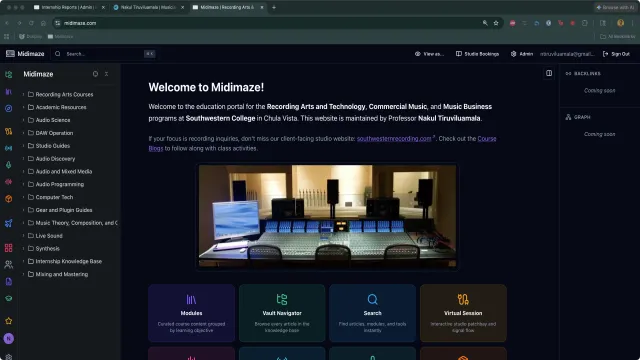Image resolution: width=640 pixels, height=360 pixels.
Task: Click the users group icon in left rail
Action: pyautogui.click(x=9, y=264)
